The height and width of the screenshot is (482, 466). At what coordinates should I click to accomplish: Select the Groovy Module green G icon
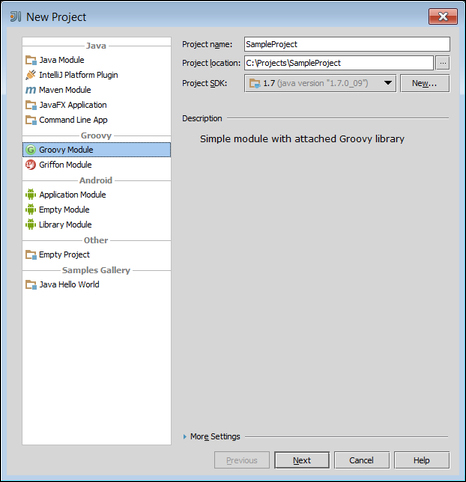point(31,150)
